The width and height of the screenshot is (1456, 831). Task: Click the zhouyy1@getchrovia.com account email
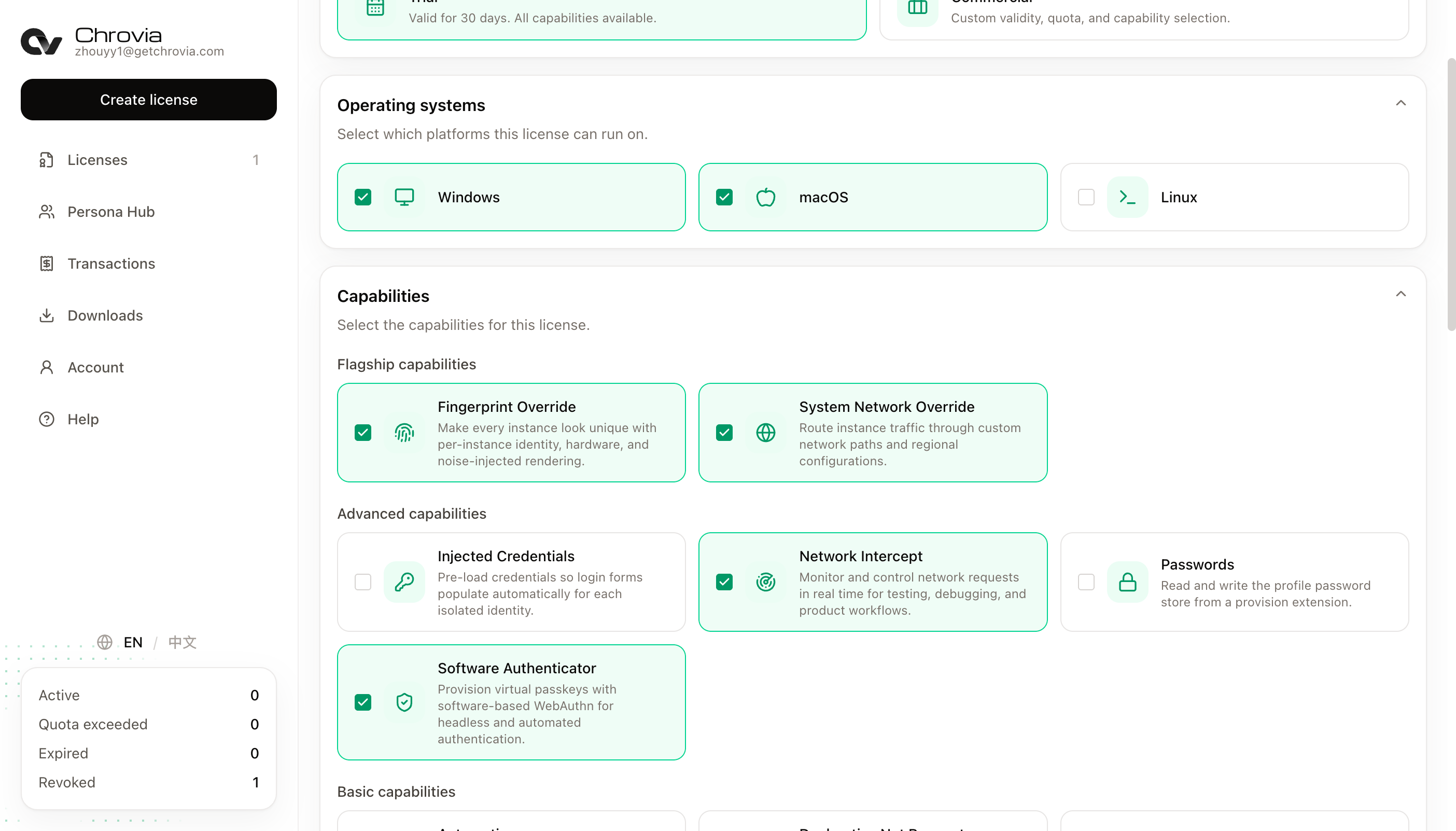[149, 51]
